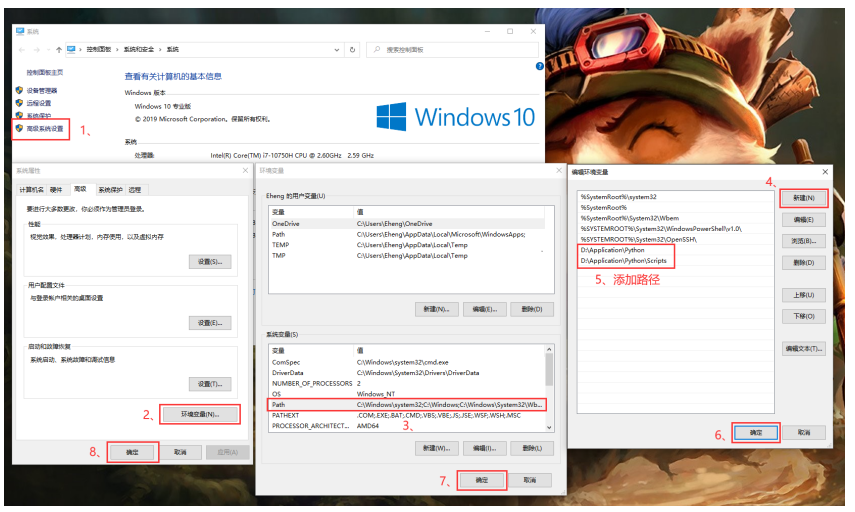
Task: Switch to 远程 tab in 系统属性
Action: (135, 190)
